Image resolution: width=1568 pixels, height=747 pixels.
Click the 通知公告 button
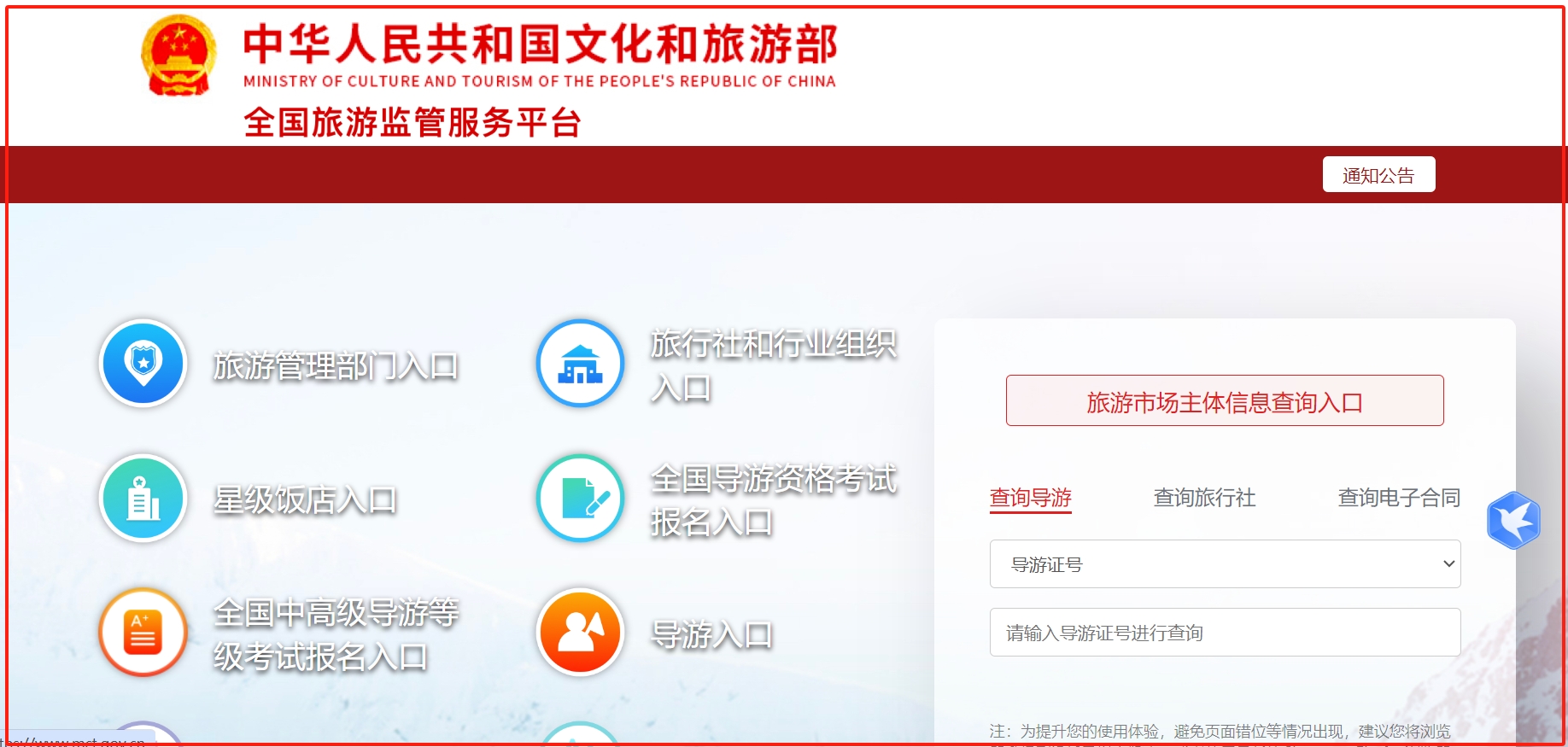pos(1378,175)
